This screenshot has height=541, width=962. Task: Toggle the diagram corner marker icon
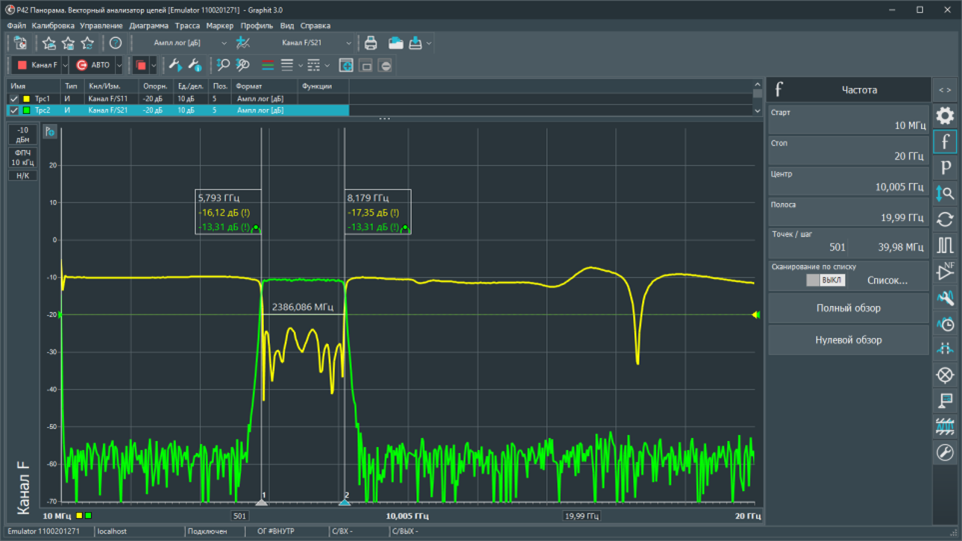tap(50, 131)
